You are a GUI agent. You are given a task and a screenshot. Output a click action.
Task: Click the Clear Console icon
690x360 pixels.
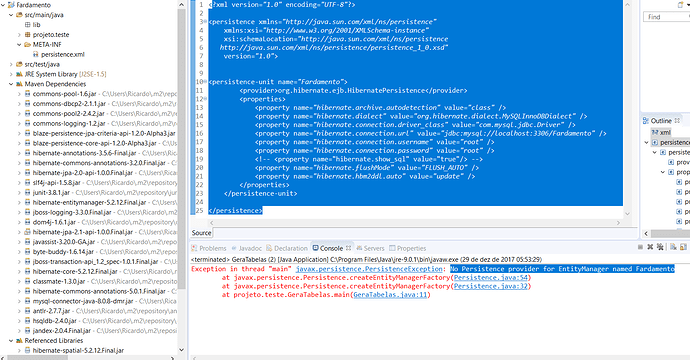click(673, 246)
